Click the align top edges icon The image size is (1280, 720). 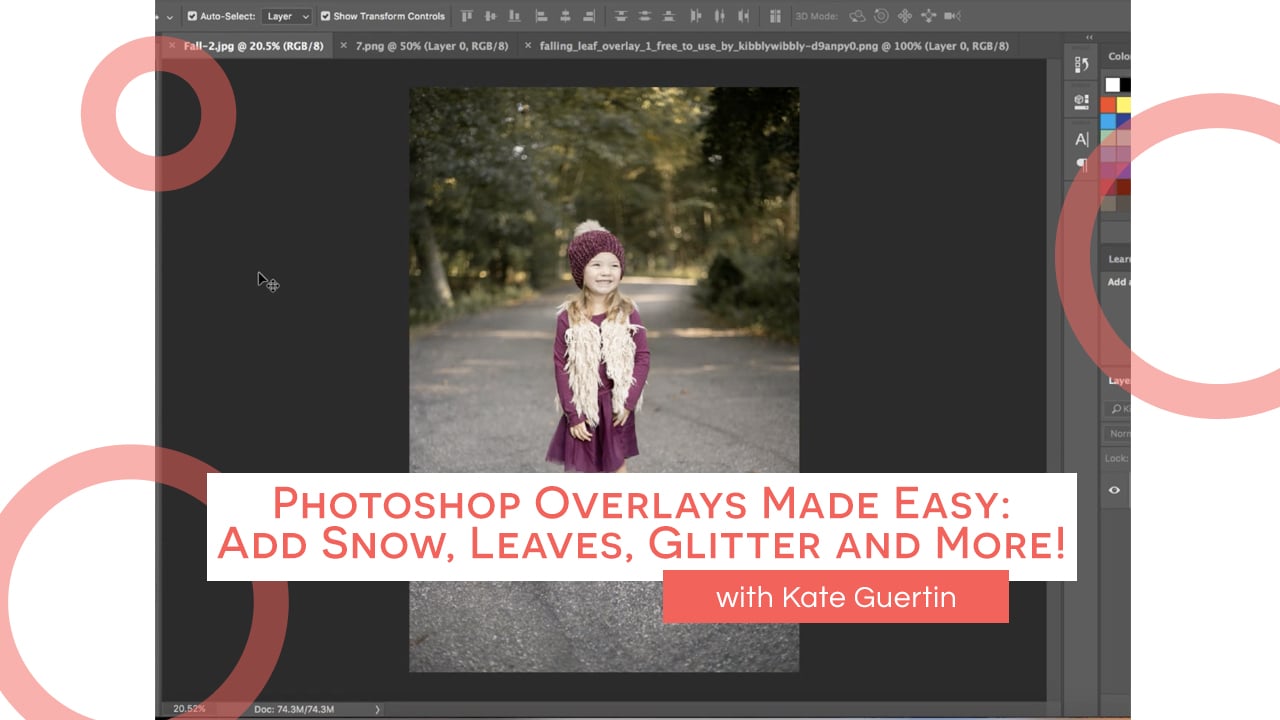[x=467, y=16]
